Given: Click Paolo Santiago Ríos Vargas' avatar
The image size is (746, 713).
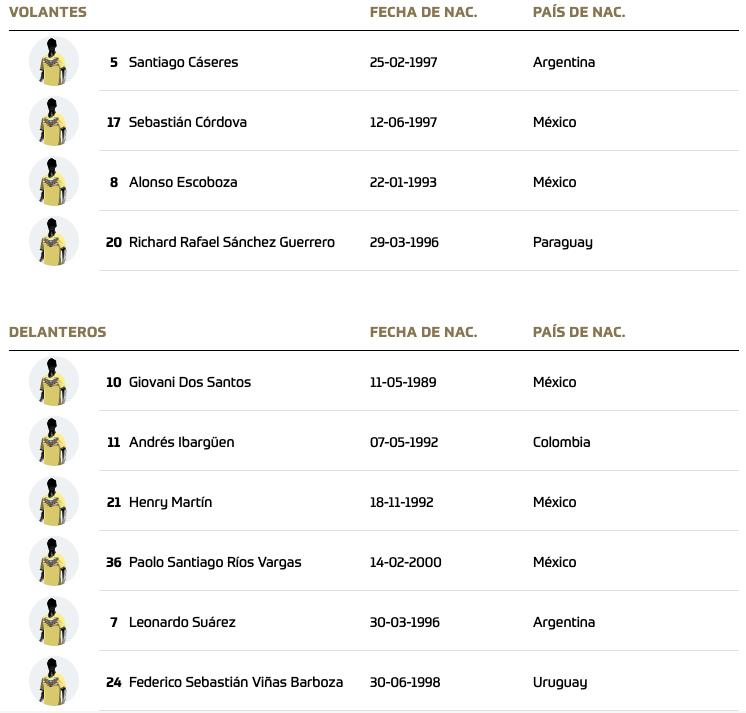Looking at the screenshot, I should pyautogui.click(x=54, y=562).
